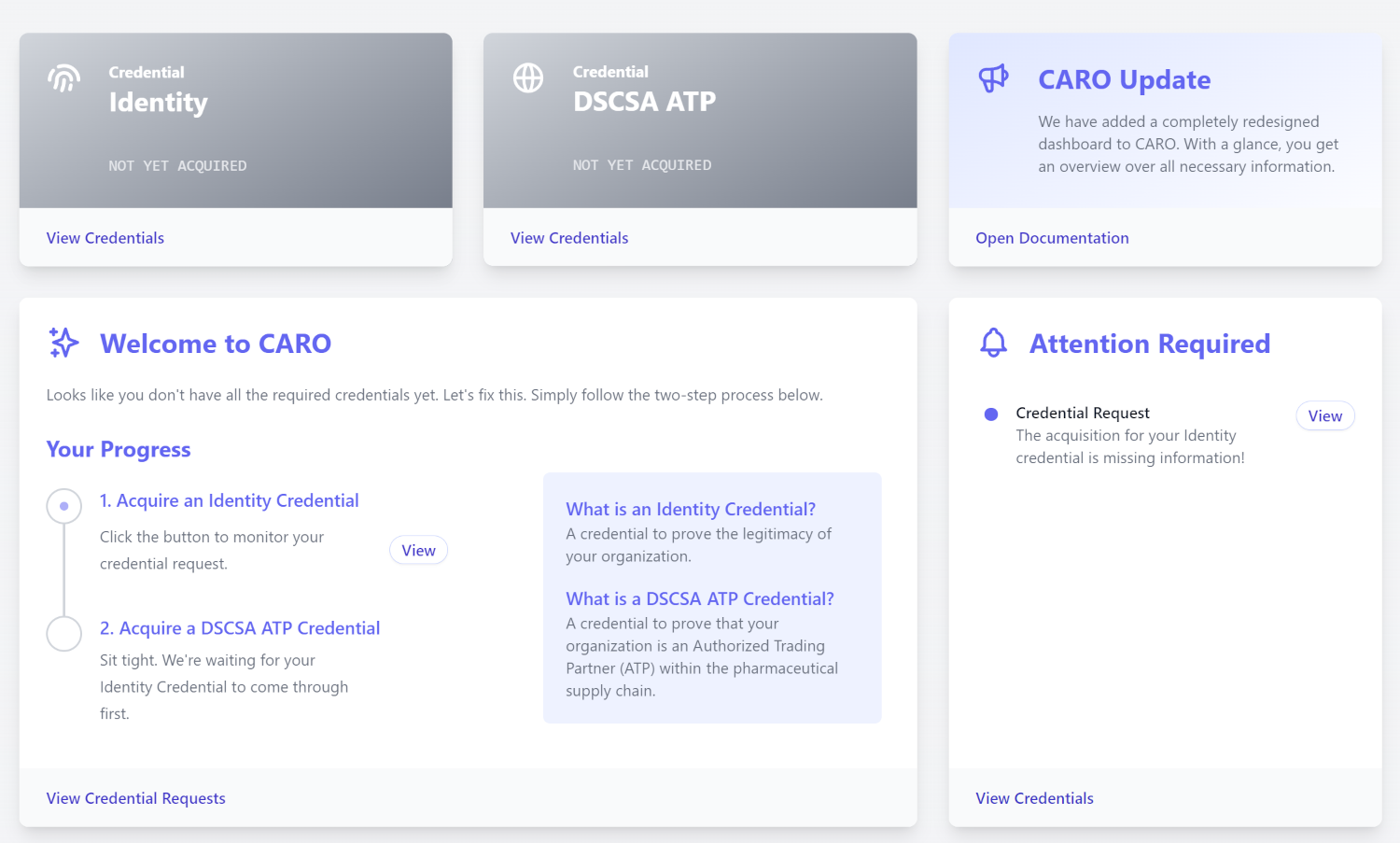Click the NOT YET ACQUIRED badge on Identity card
The height and width of the screenshot is (843, 1400).
pos(177,165)
